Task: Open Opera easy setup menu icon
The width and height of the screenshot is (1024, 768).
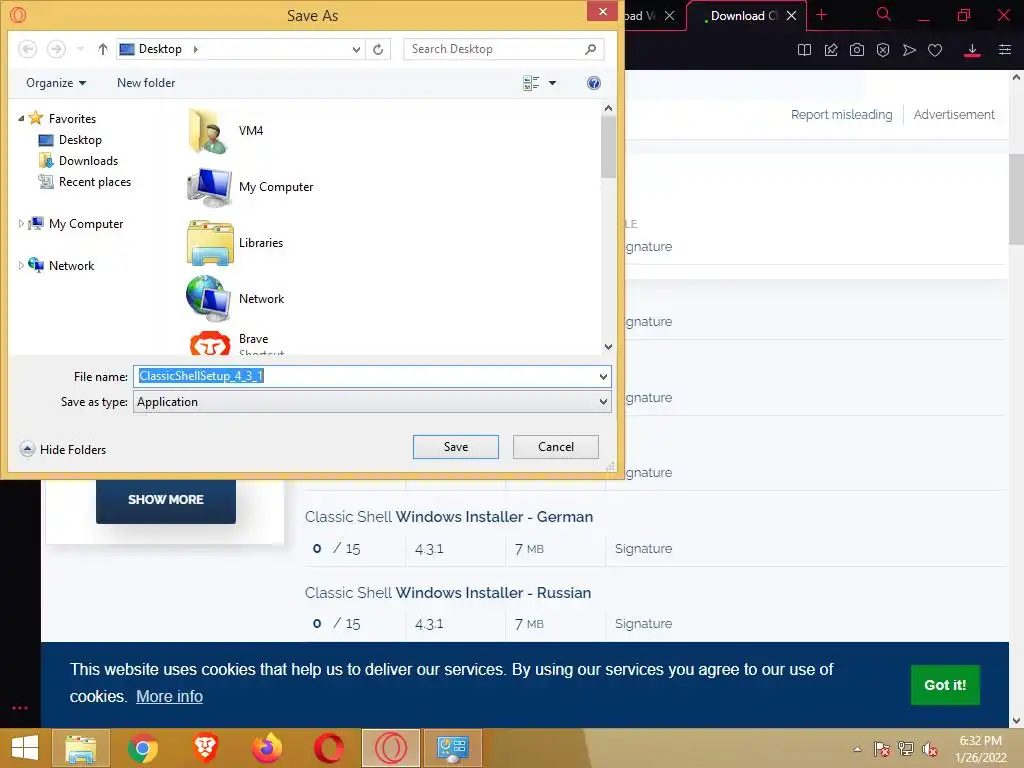Action: (1005, 50)
